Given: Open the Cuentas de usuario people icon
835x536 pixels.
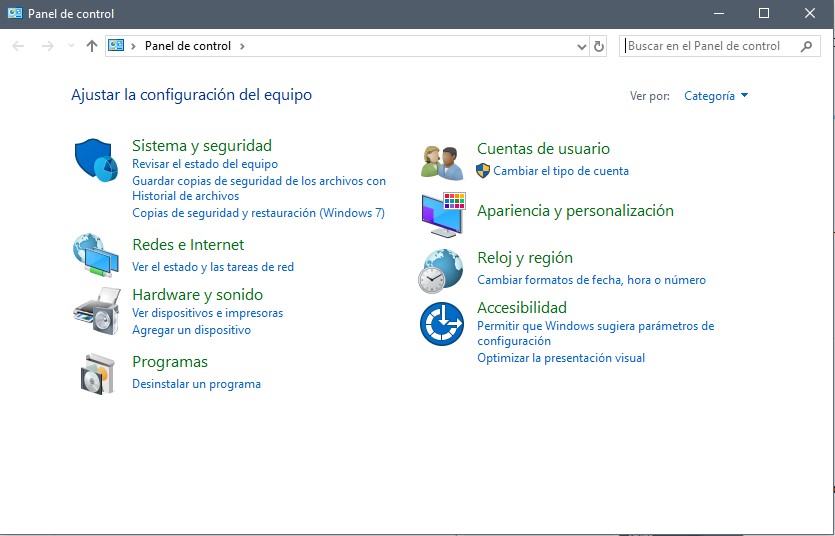Looking at the screenshot, I should [442, 162].
